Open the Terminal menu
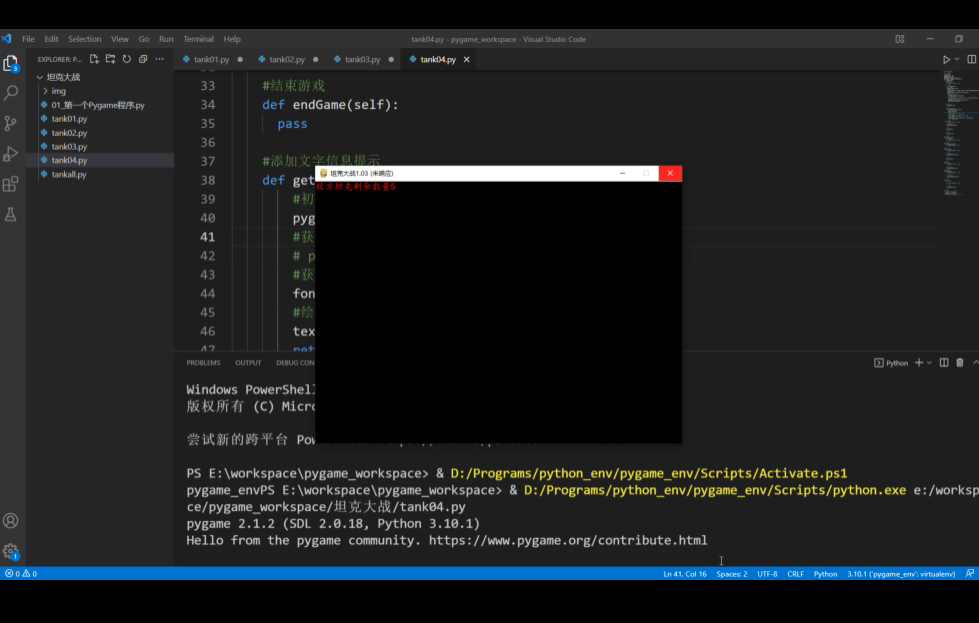The width and height of the screenshot is (979, 623). 199,39
